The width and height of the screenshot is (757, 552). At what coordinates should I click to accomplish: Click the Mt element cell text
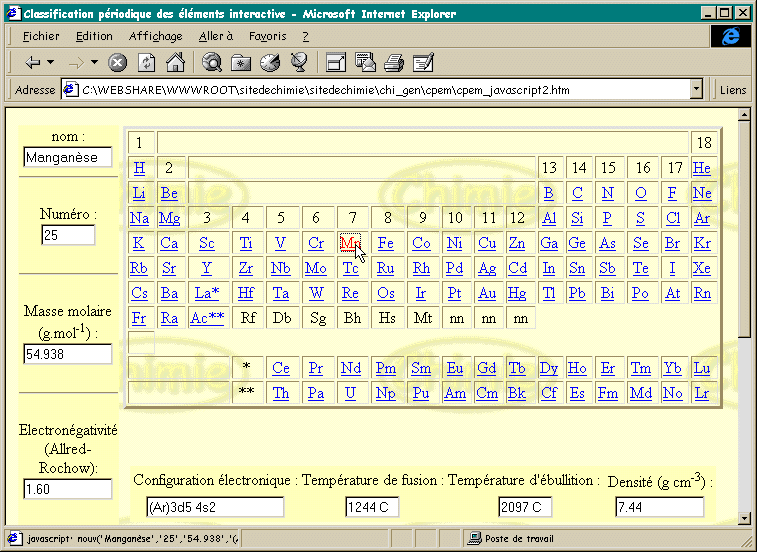(x=423, y=318)
